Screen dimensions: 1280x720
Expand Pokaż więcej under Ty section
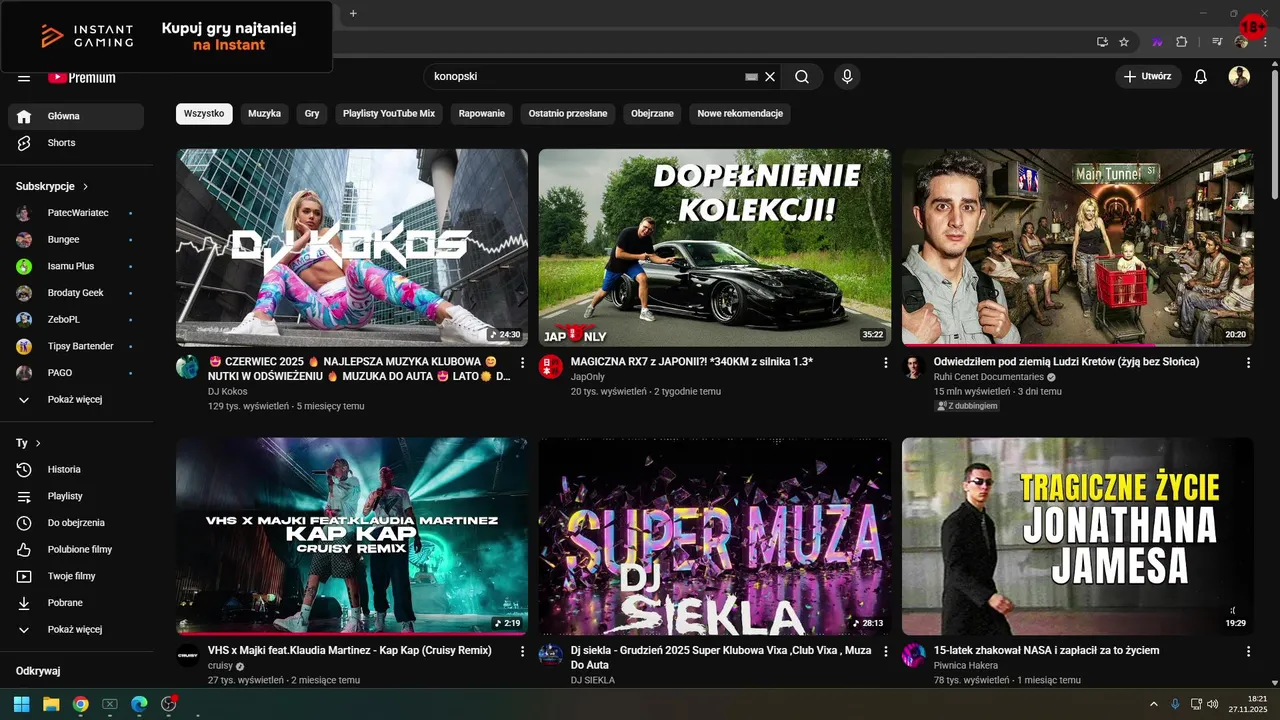(x=76, y=629)
